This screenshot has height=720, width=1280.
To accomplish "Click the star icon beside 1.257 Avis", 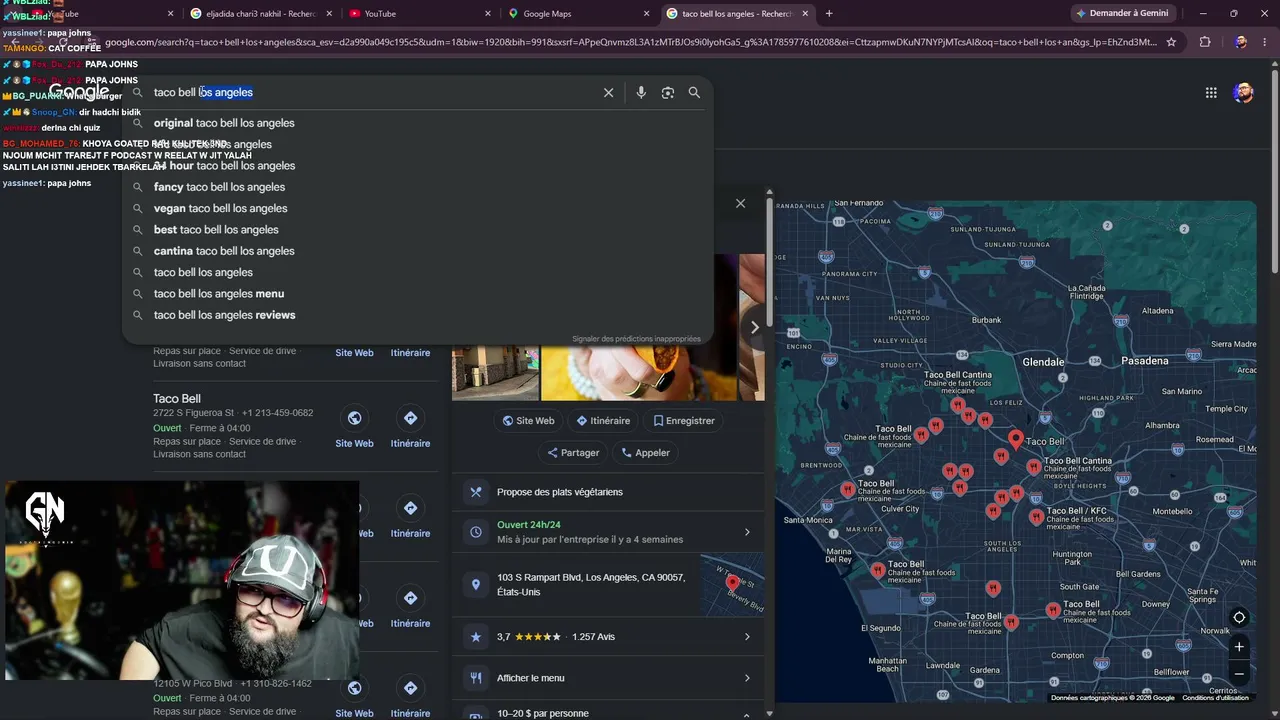I will (476, 637).
